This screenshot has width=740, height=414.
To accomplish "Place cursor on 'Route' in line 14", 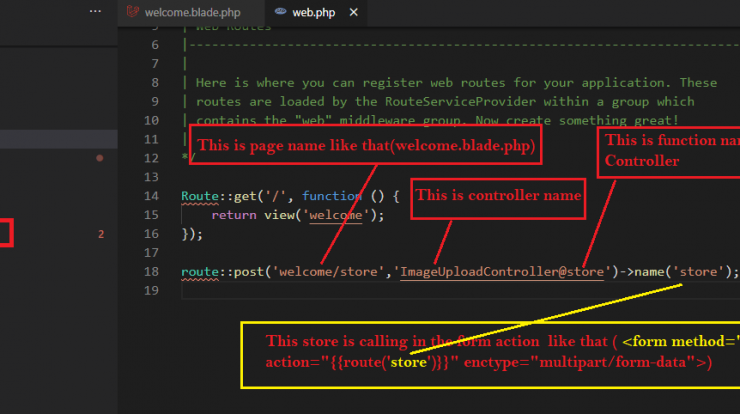I will click(x=200, y=196).
